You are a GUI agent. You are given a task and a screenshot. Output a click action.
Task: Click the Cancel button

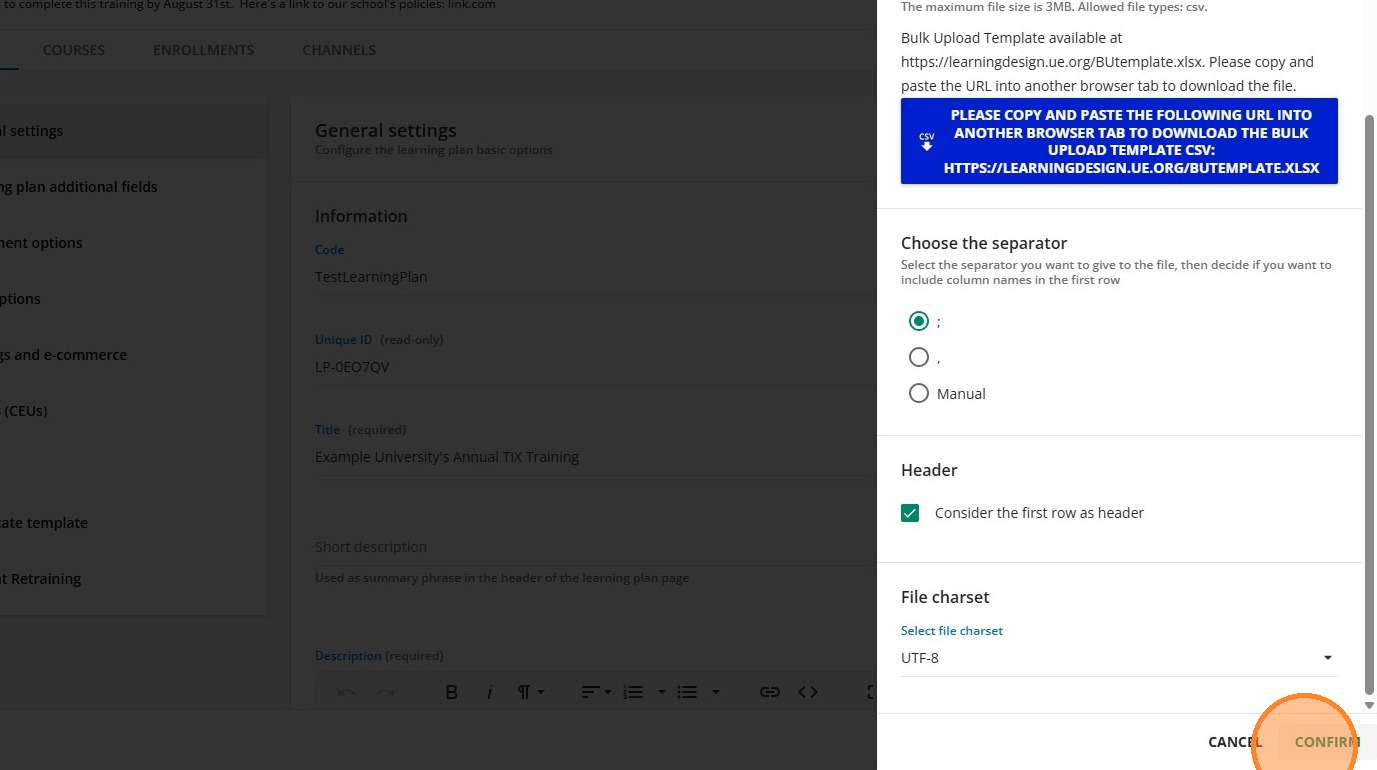(x=1235, y=742)
